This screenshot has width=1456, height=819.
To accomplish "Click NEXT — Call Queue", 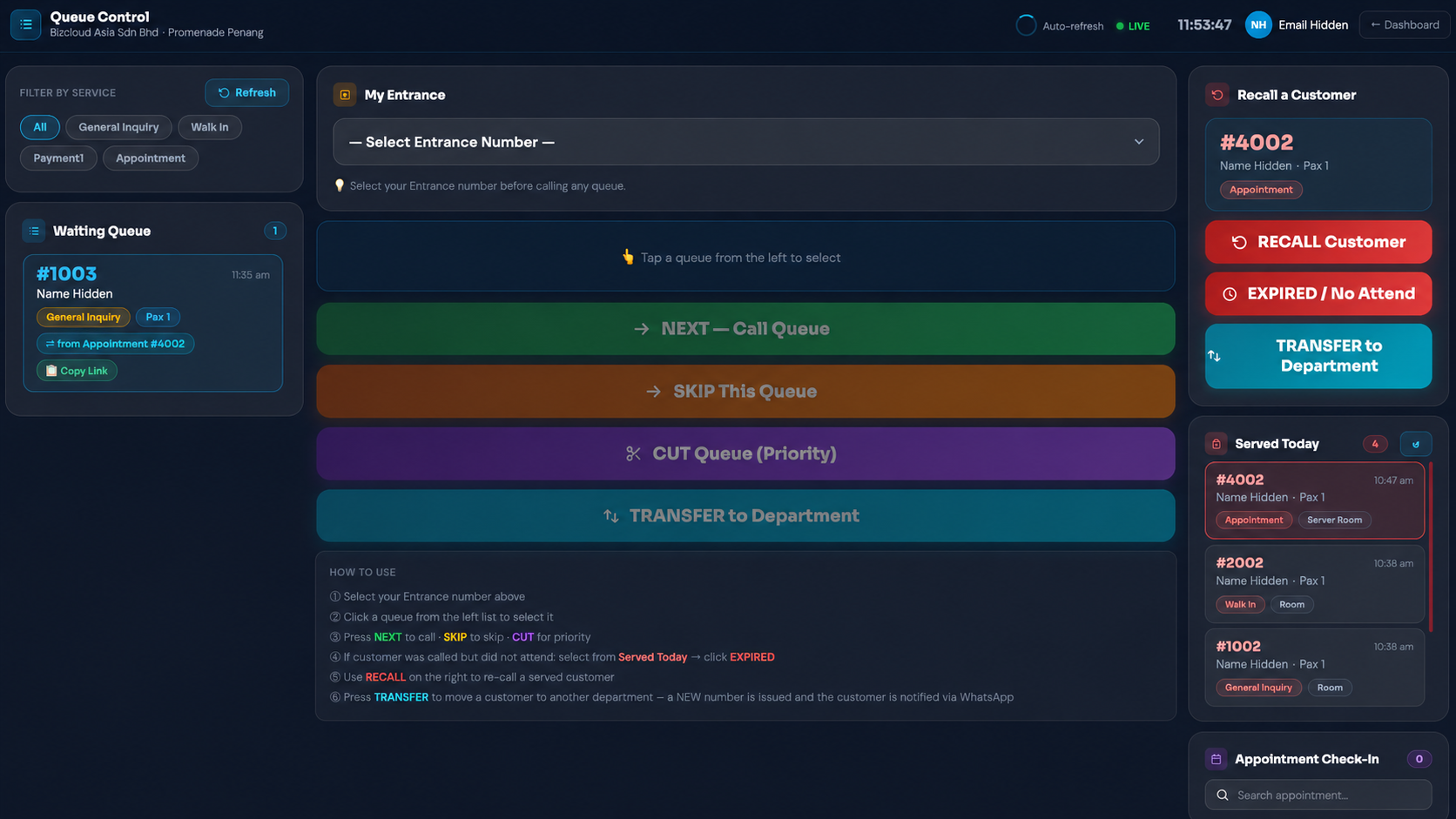I will tap(746, 329).
